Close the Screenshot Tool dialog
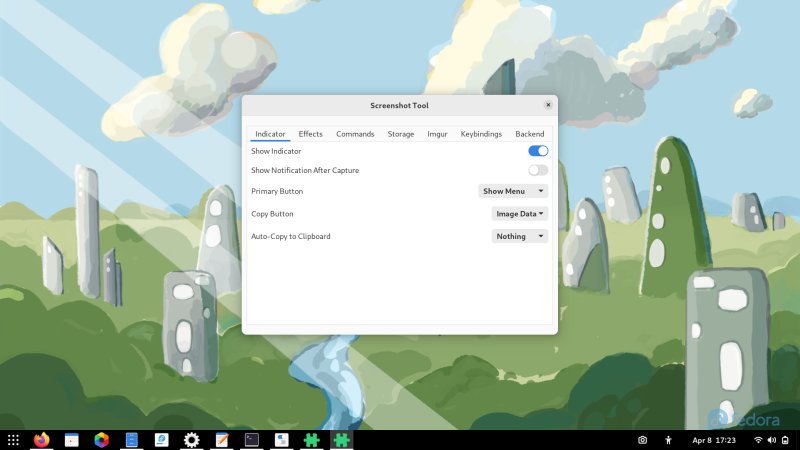Viewport: 800px width, 450px height. click(548, 105)
